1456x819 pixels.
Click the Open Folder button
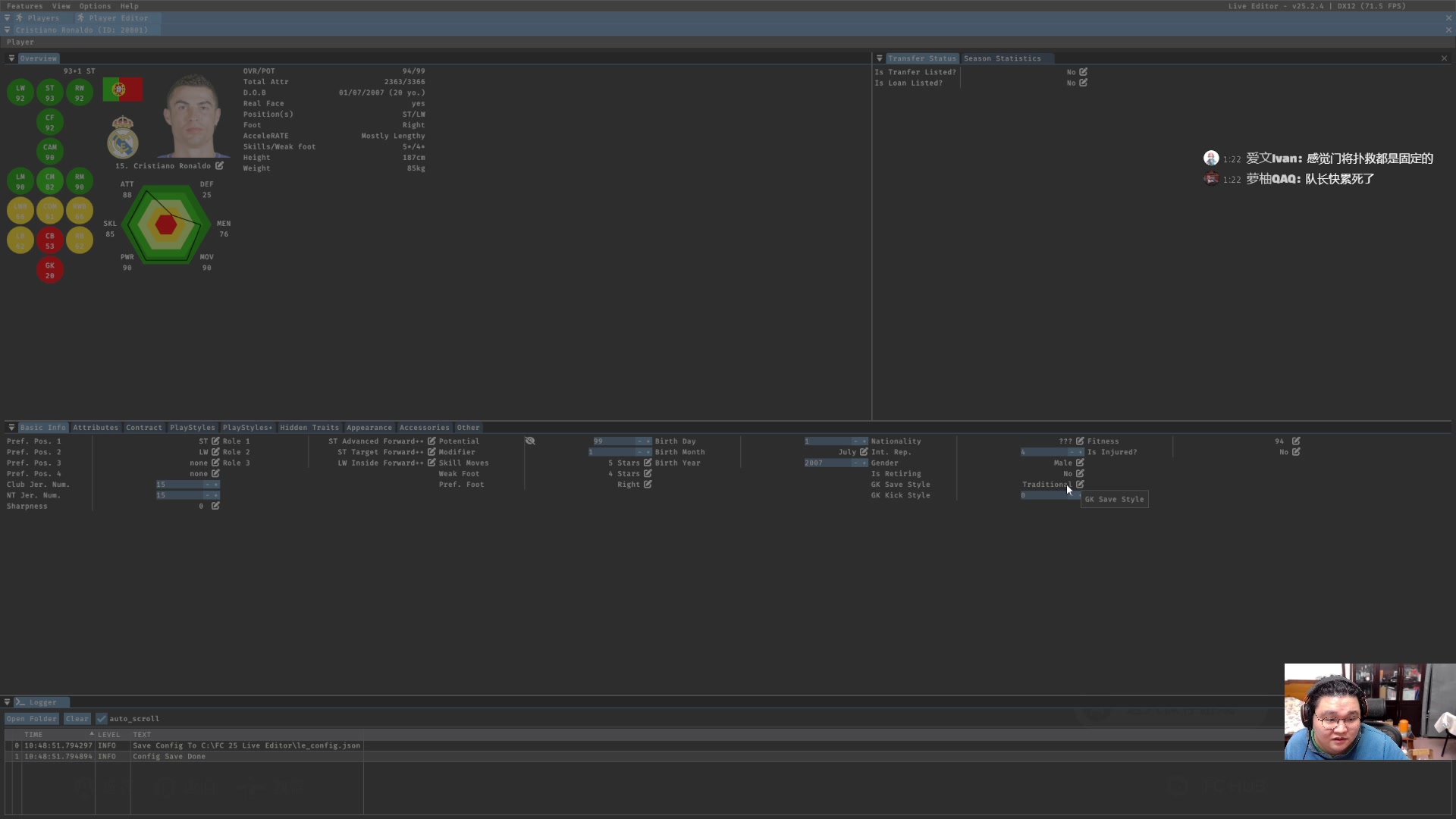point(32,718)
